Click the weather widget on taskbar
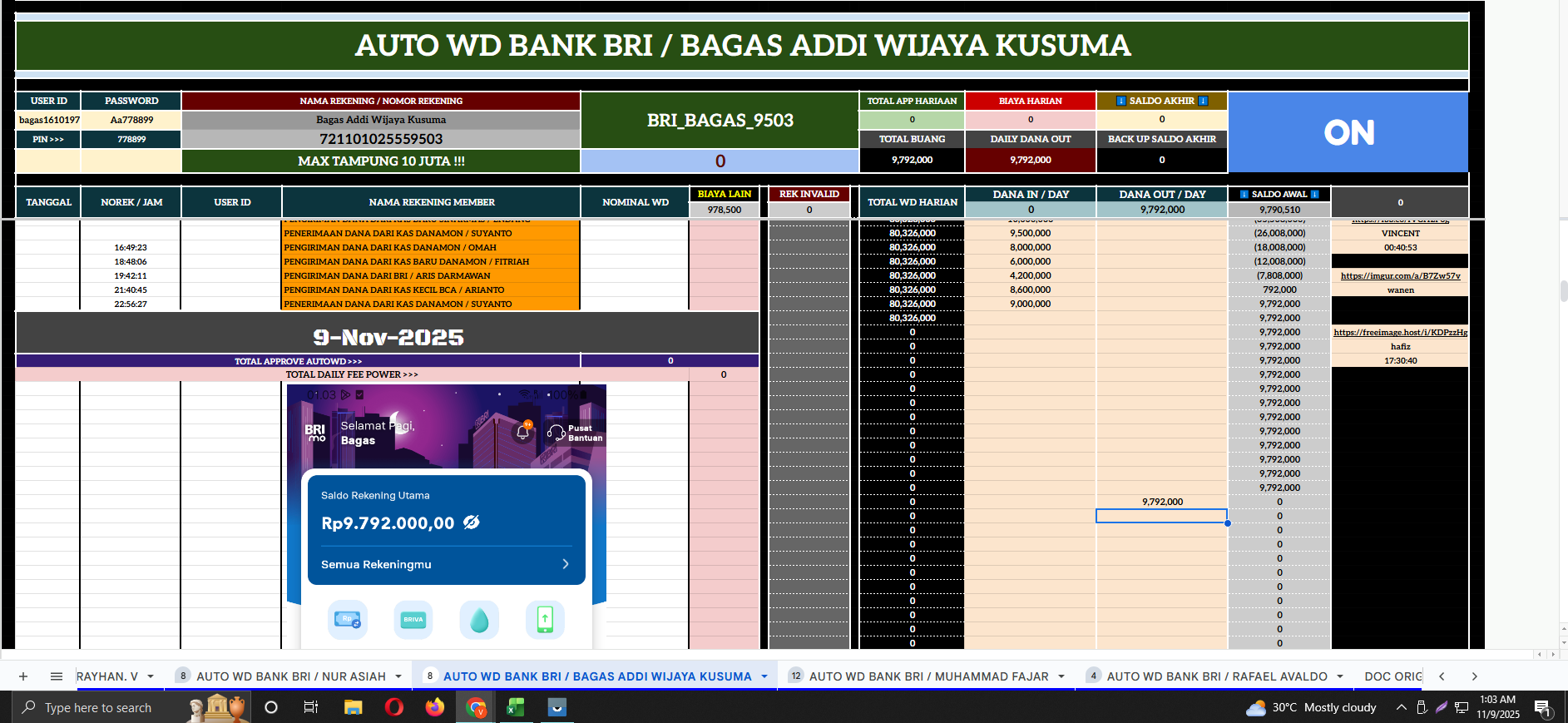Image resolution: width=1568 pixels, height=723 pixels. point(1311,707)
